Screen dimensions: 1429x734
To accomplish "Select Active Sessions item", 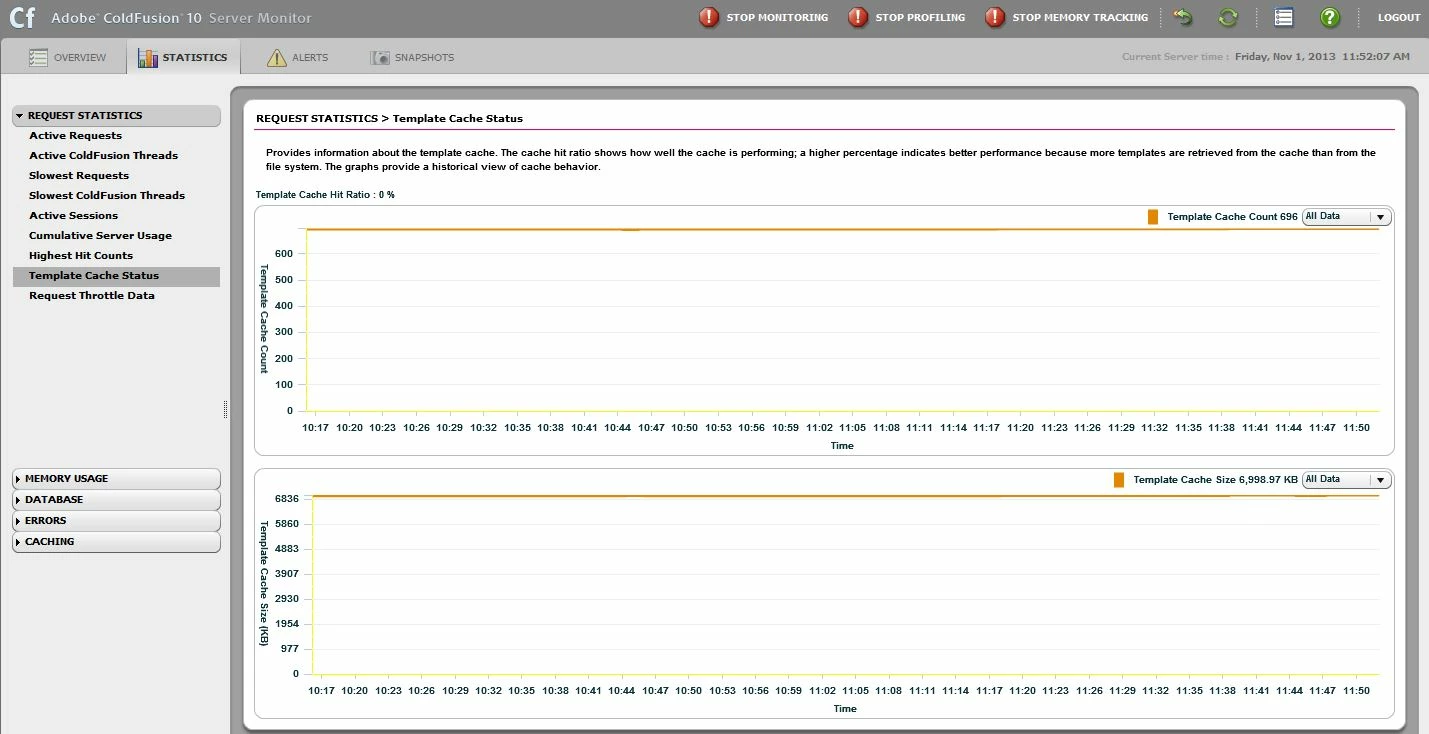I will pyautogui.click(x=116, y=216).
